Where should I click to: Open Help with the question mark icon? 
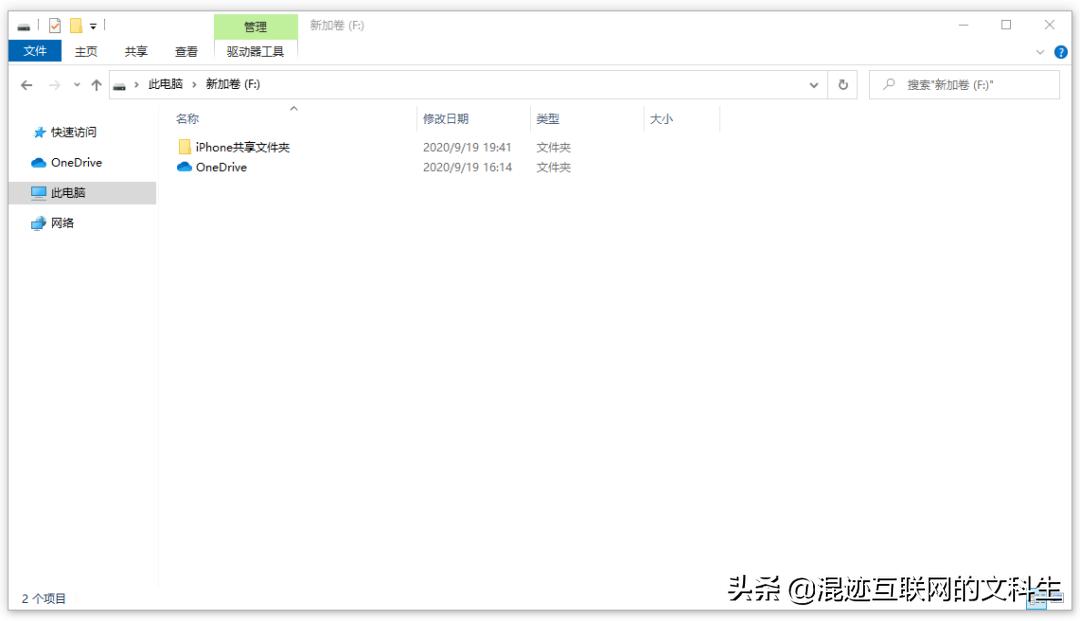tap(1061, 51)
